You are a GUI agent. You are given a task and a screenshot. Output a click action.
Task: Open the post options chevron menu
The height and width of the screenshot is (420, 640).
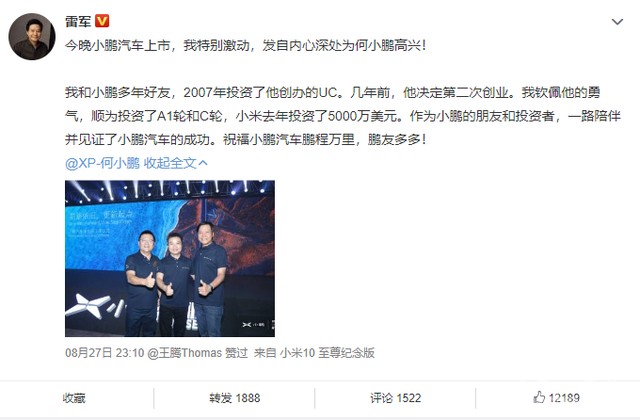(x=617, y=22)
